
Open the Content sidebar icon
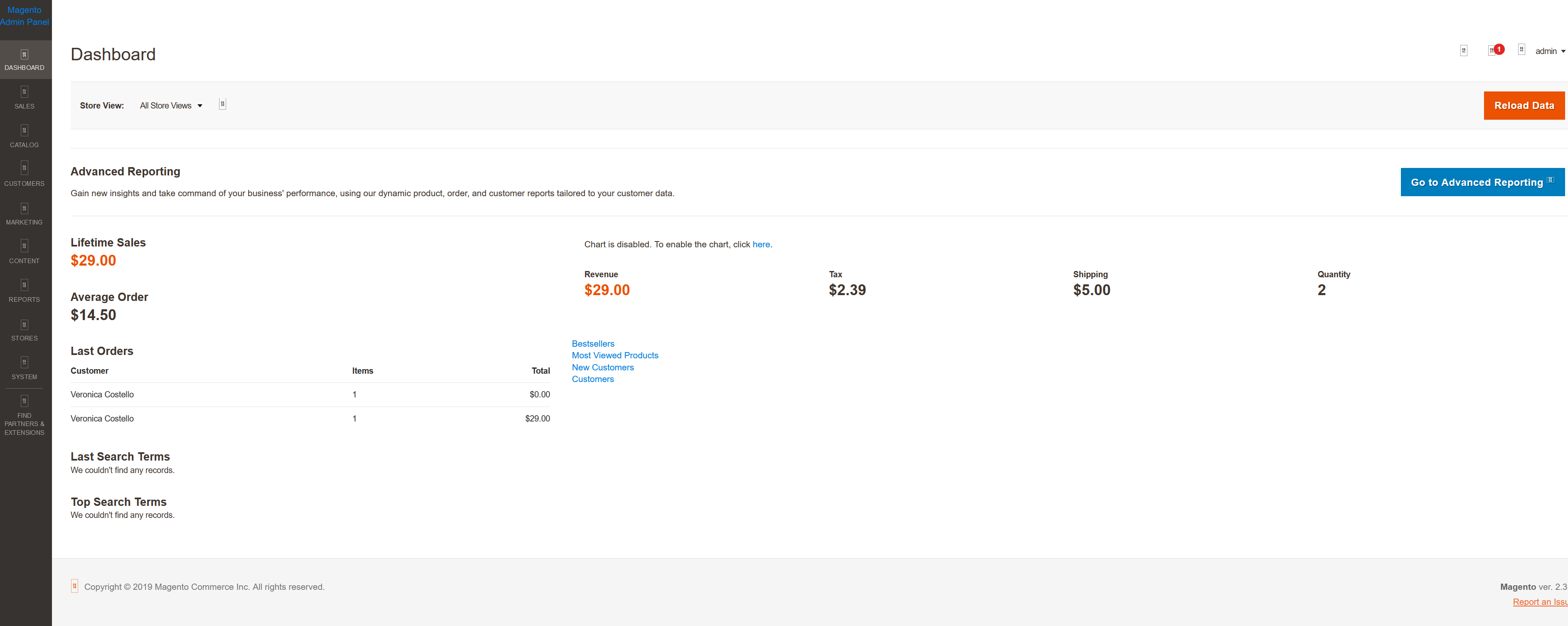tap(24, 252)
